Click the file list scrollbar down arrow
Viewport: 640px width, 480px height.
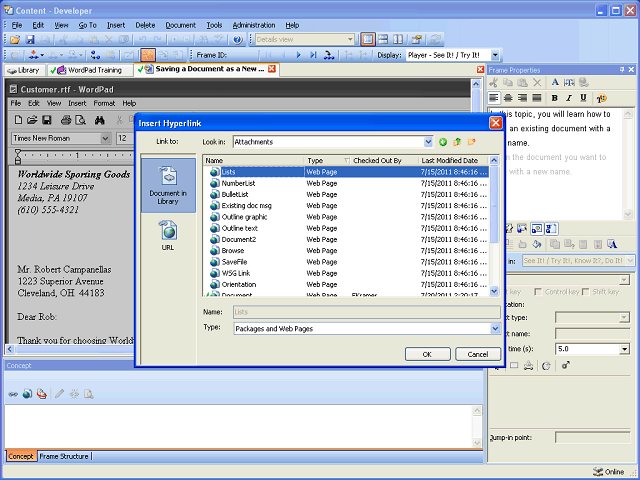(494, 291)
